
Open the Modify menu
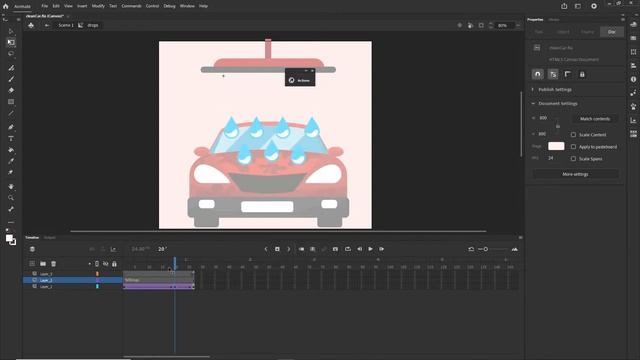pos(98,6)
